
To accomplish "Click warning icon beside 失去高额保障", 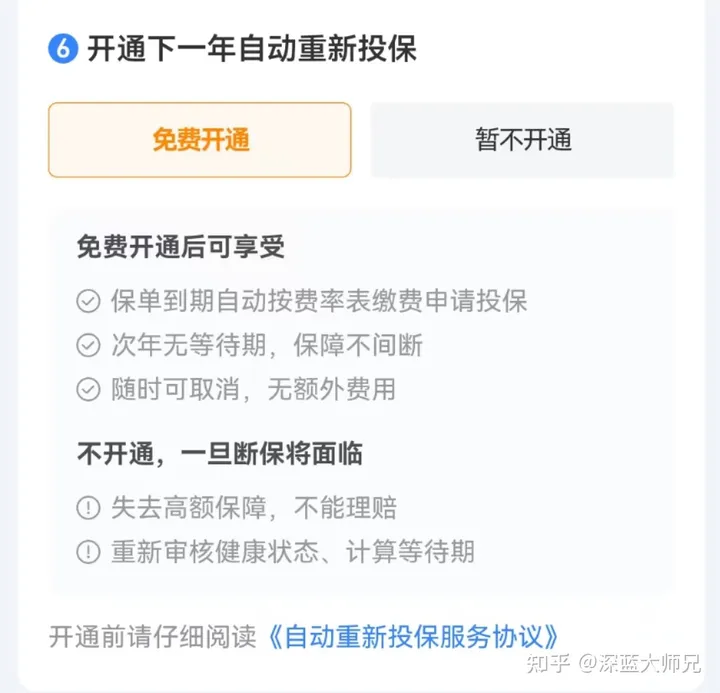I will click(x=88, y=507).
